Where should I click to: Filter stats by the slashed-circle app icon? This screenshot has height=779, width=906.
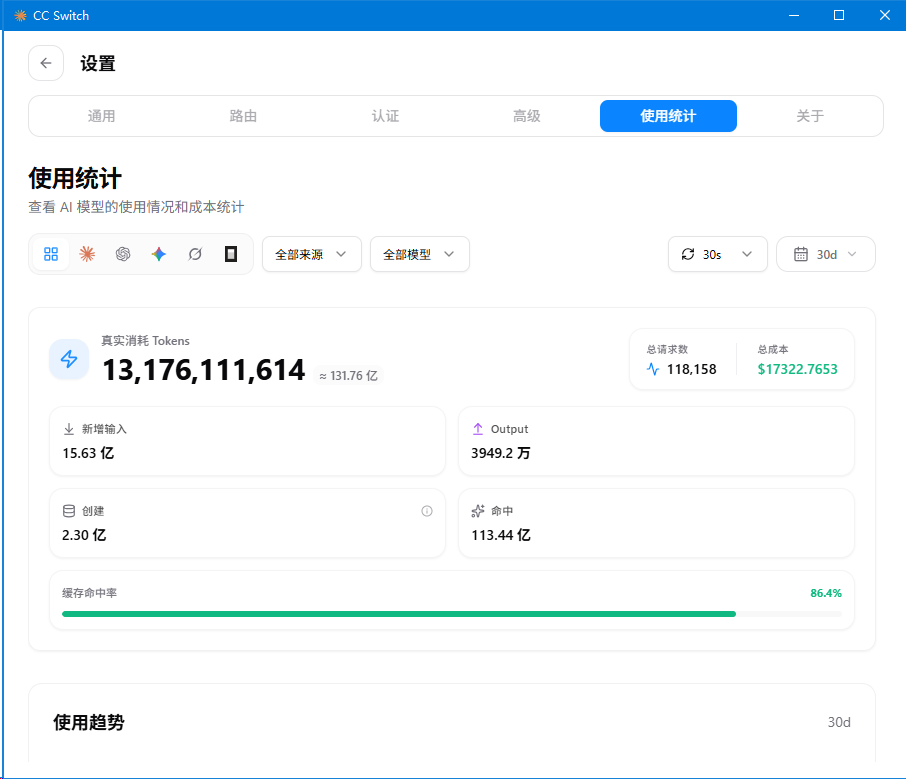coord(195,254)
